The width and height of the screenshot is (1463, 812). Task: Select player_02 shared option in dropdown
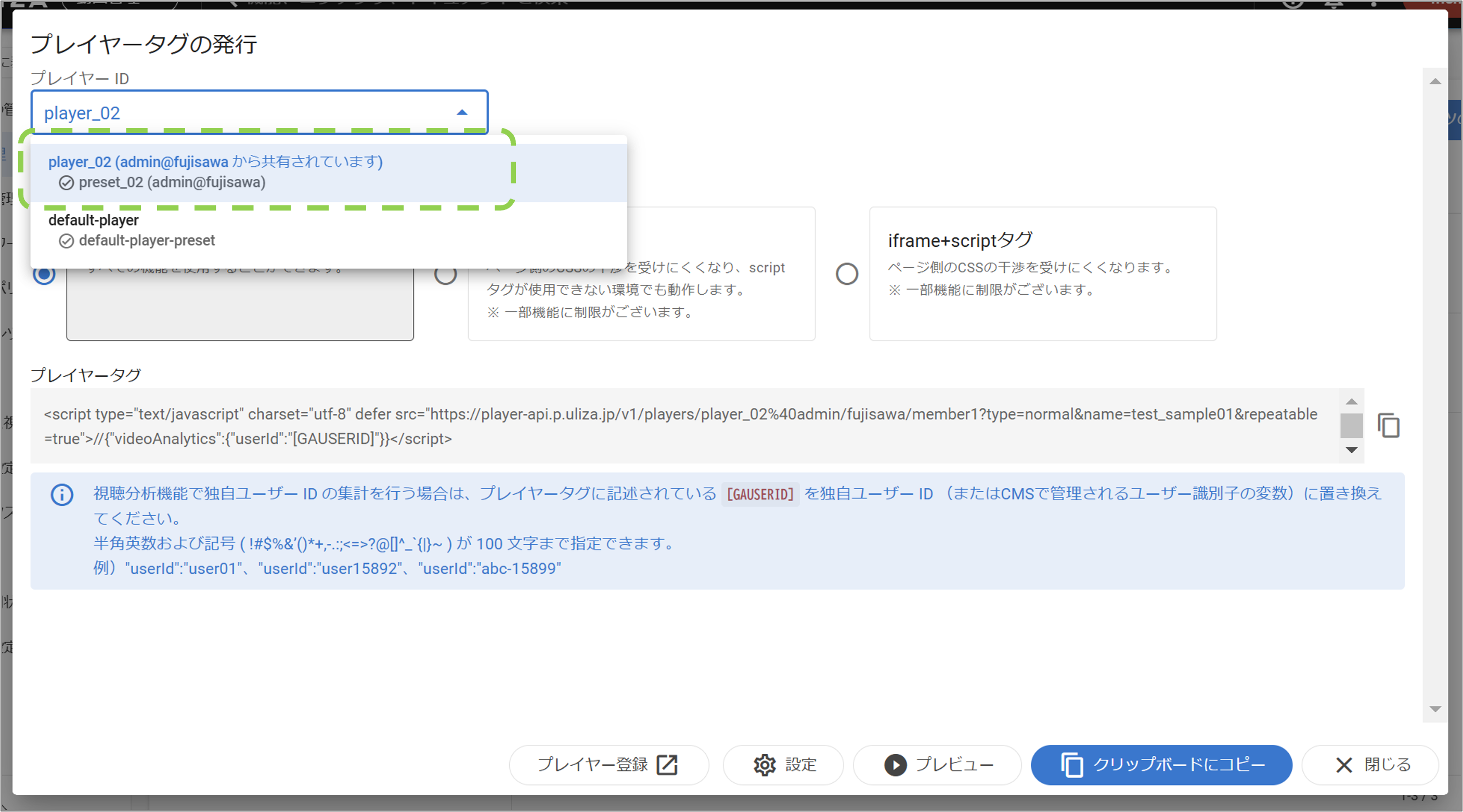click(x=329, y=172)
